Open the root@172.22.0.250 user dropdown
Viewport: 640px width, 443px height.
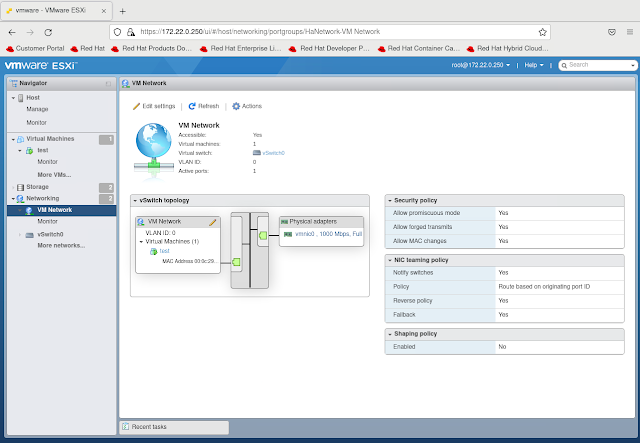tap(480, 65)
